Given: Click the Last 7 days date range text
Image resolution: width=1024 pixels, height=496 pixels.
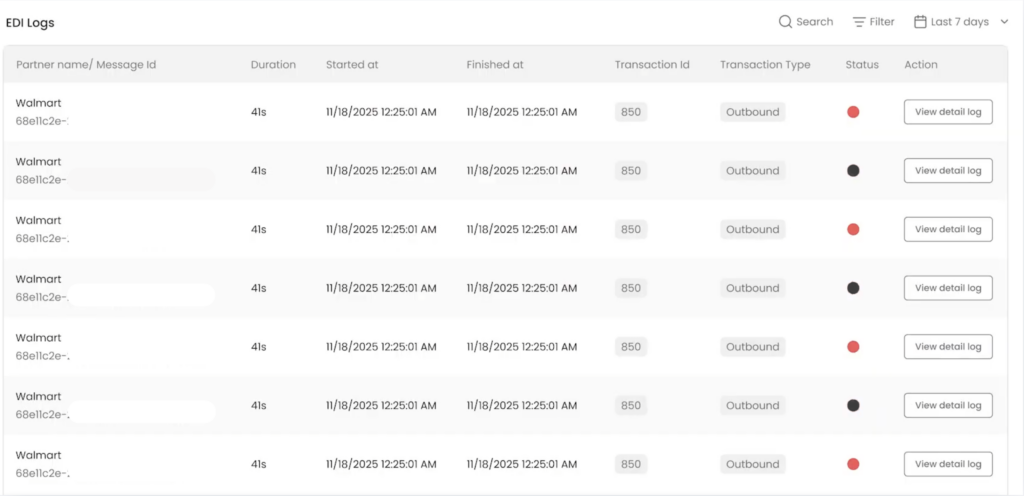Looking at the screenshot, I should click(x=960, y=22).
